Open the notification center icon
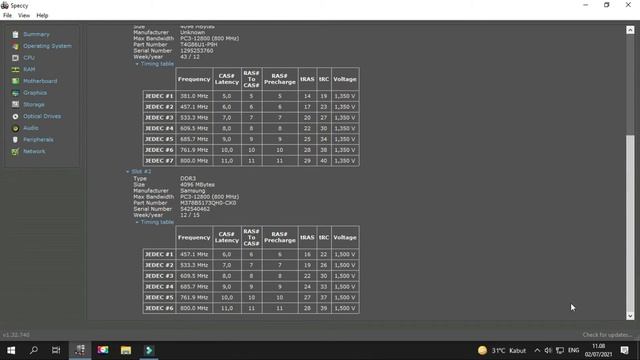 pyautogui.click(x=624, y=350)
